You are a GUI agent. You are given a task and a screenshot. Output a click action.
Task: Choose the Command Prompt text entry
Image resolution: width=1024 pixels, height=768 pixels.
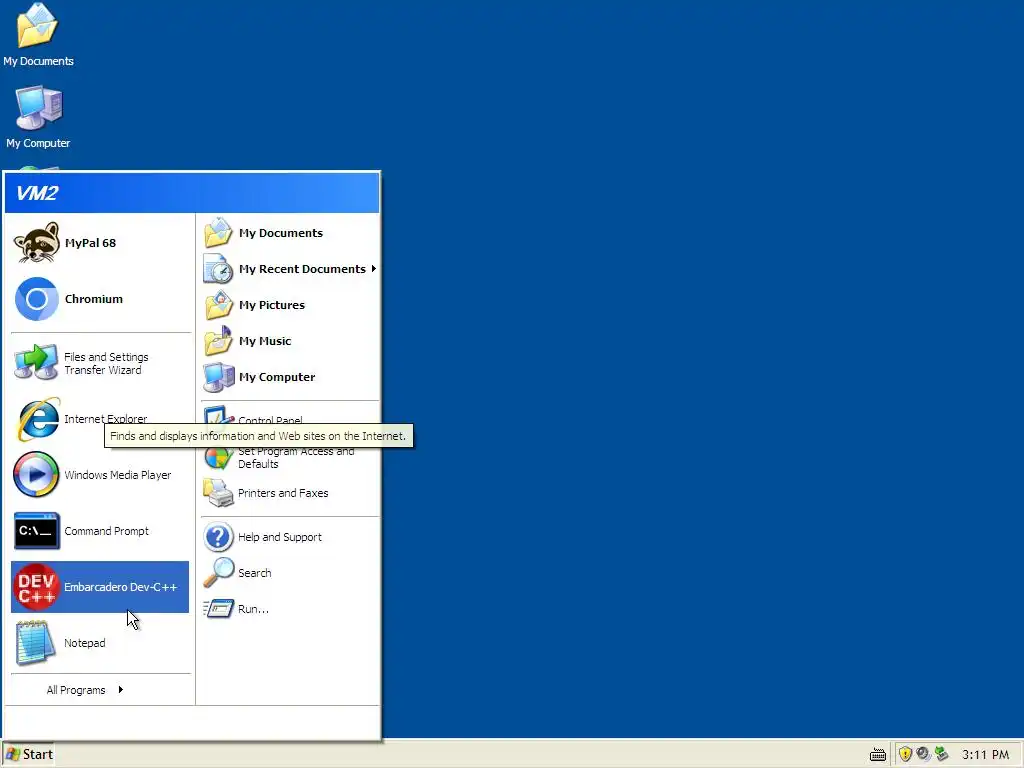click(106, 531)
